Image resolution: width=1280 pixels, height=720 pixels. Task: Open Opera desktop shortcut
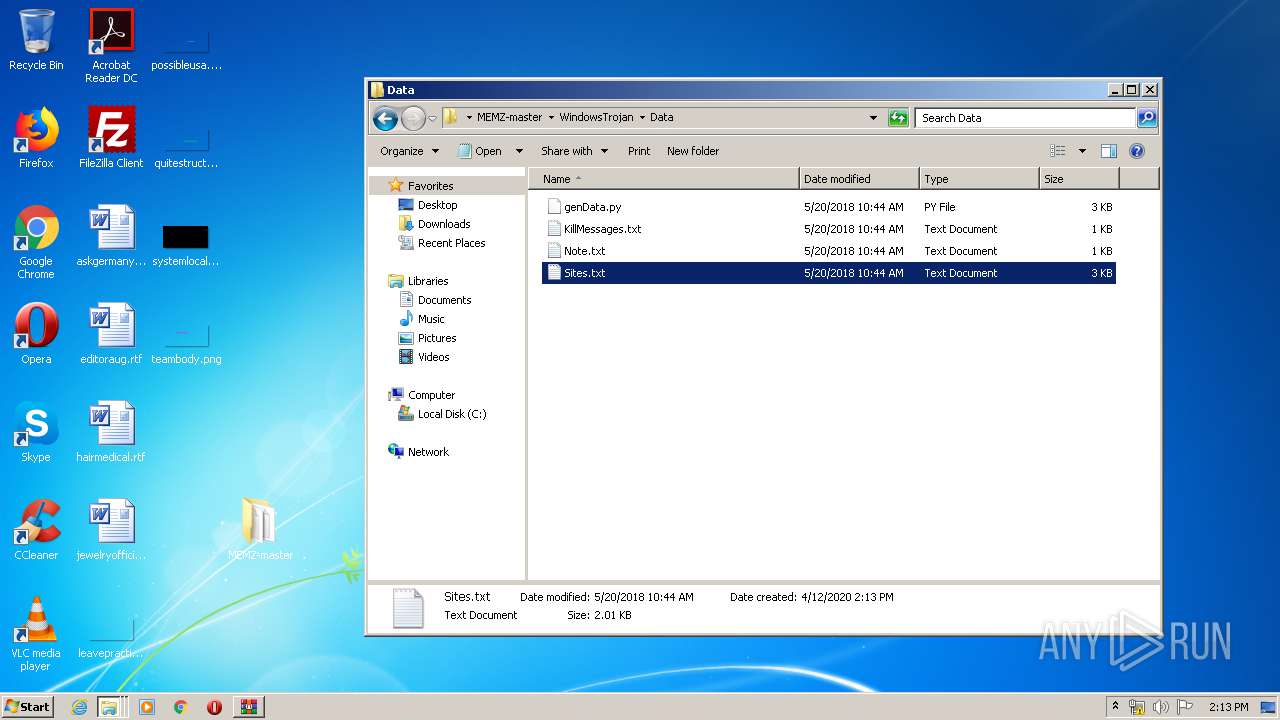36,334
